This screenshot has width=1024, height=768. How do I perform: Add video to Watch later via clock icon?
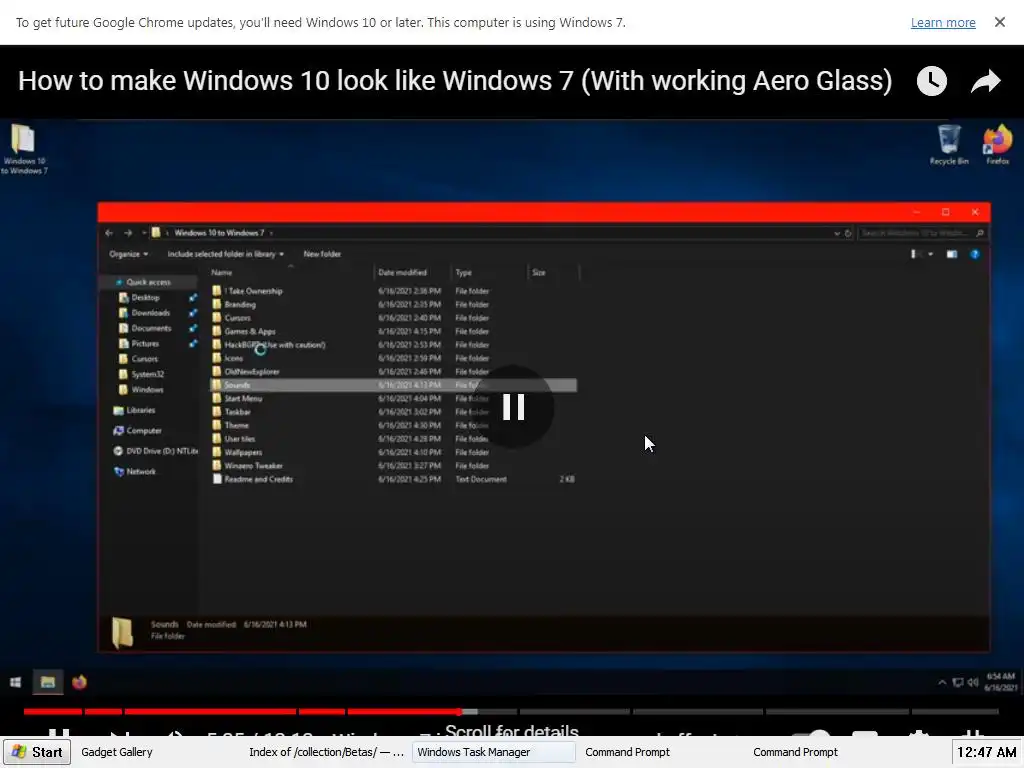pyautogui.click(x=931, y=81)
